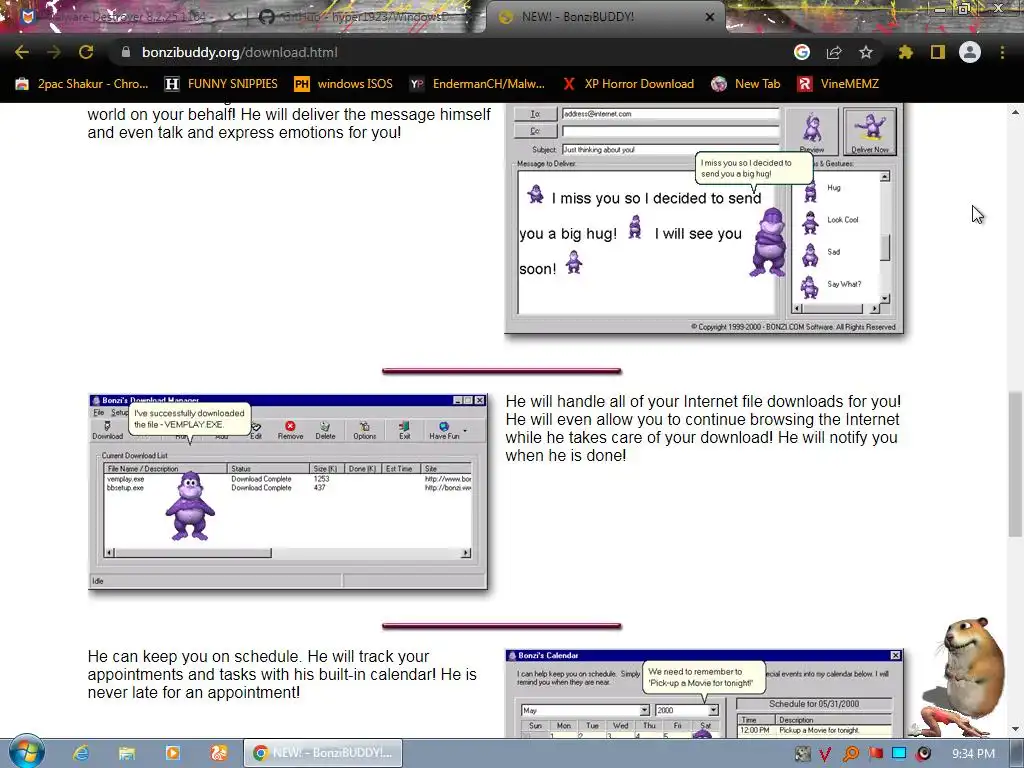Viewport: 1024px width, 768px height.
Task: Open Windows Media Player from the taskbar
Action: click(172, 753)
